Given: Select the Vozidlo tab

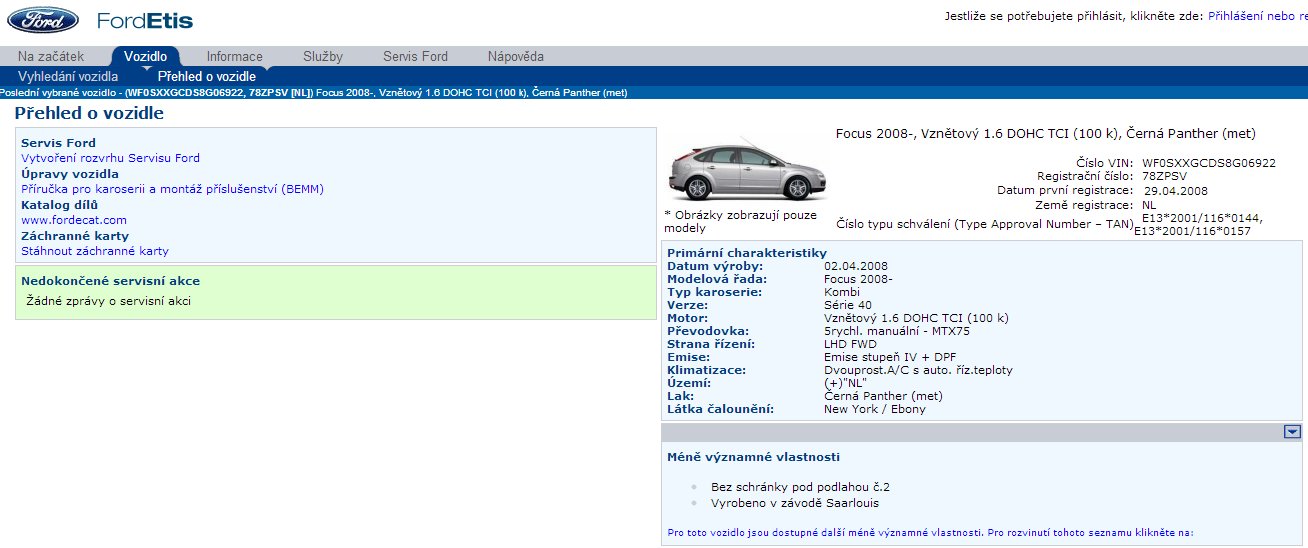Looking at the screenshot, I should tap(145, 57).
